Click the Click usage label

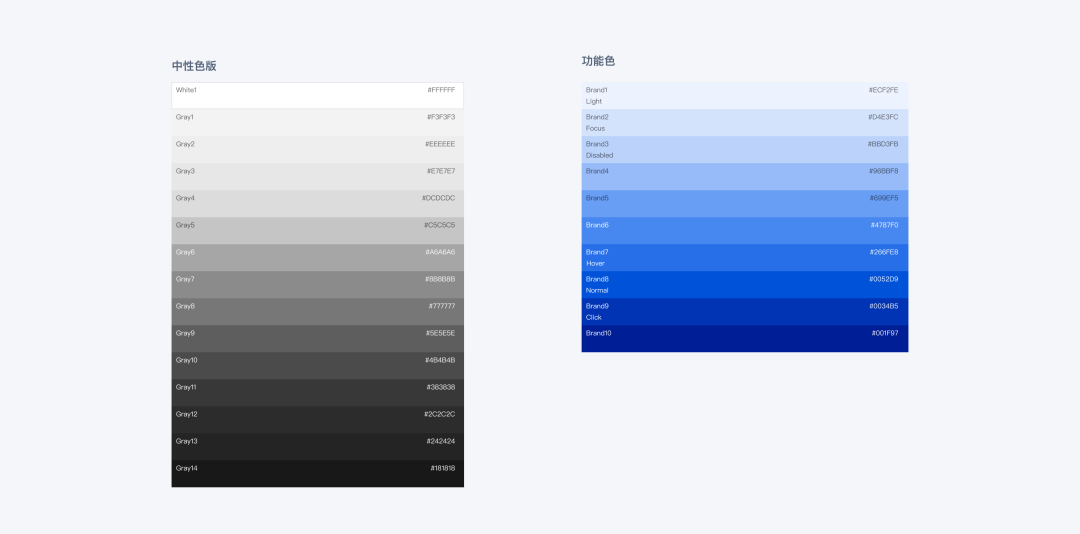(594, 317)
